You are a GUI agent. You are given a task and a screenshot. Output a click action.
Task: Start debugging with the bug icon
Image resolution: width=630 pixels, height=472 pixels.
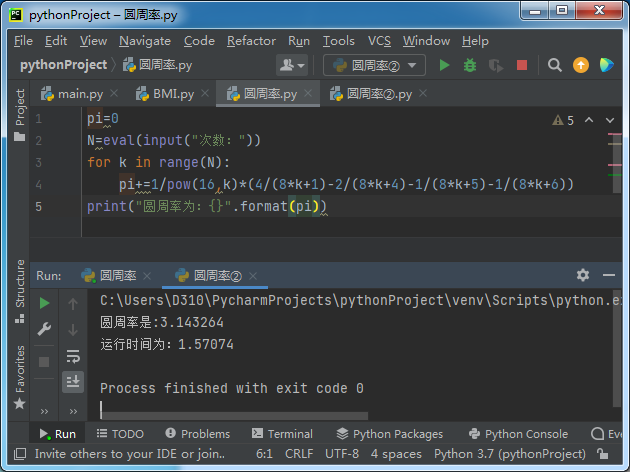[470, 65]
